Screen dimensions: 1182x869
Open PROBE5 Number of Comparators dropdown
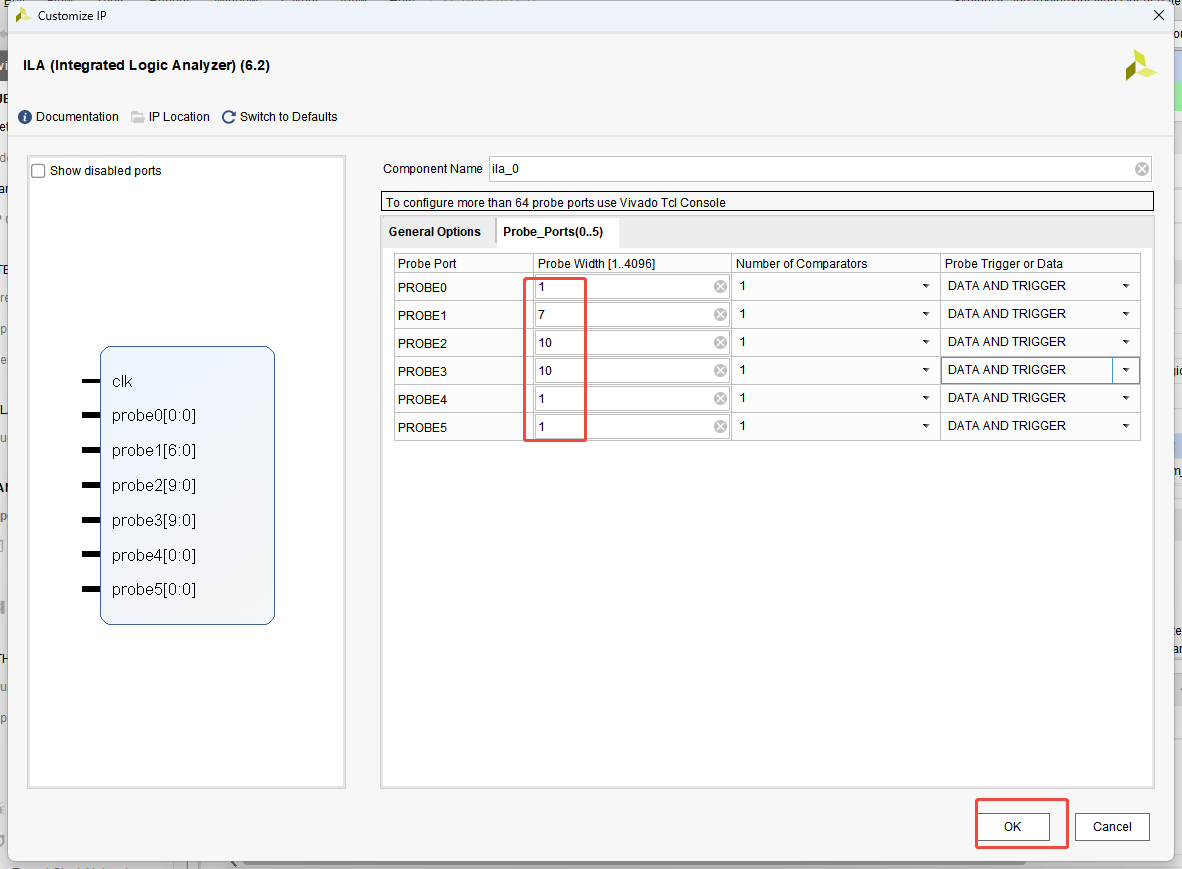[x=925, y=426]
